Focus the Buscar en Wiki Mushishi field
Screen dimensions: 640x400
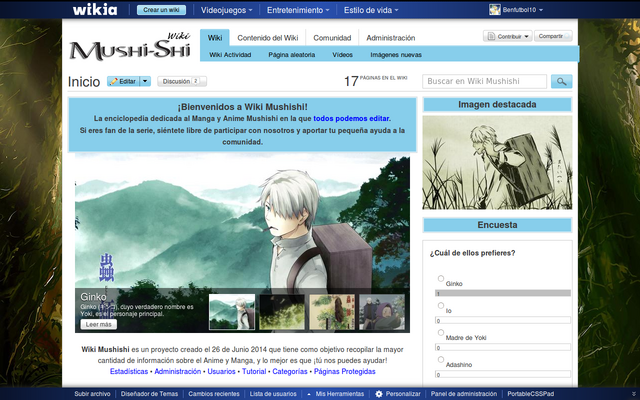click(484, 81)
